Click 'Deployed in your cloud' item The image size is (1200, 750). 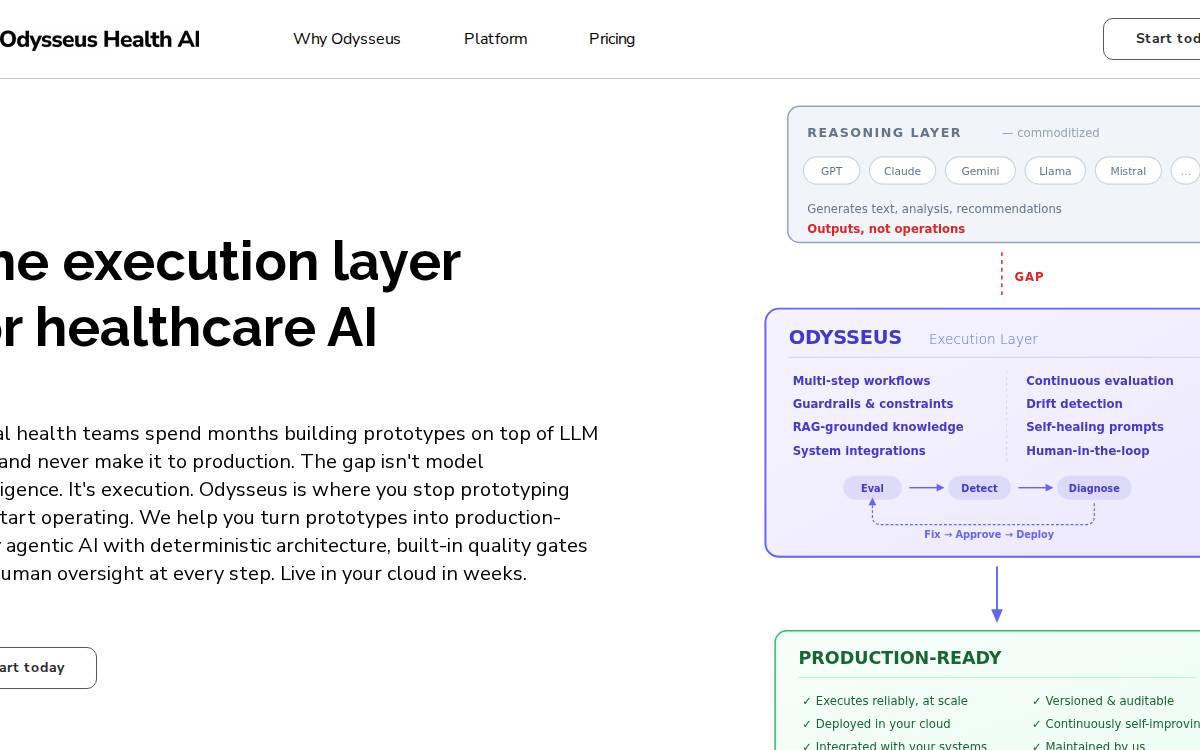pos(876,724)
